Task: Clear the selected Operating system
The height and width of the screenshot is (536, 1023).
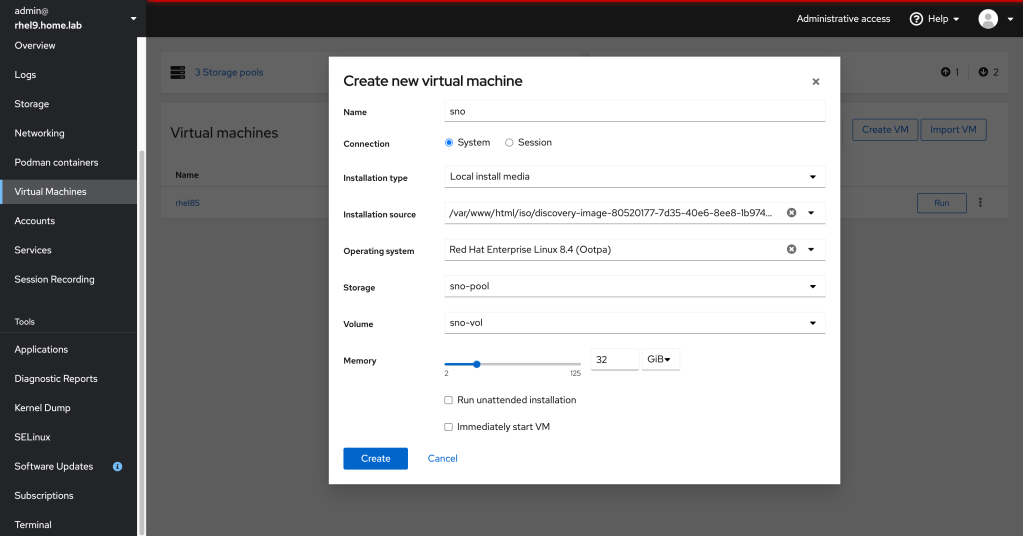Action: coord(791,250)
